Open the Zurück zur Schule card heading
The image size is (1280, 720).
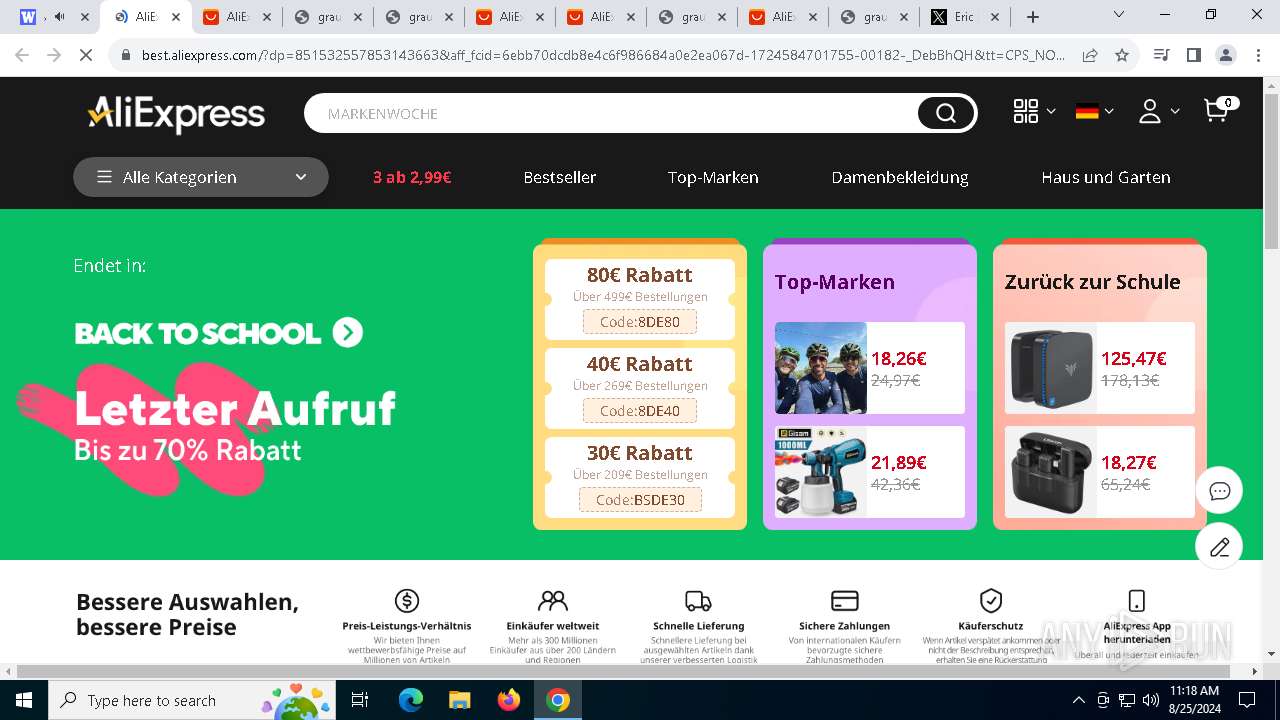coord(1092,282)
